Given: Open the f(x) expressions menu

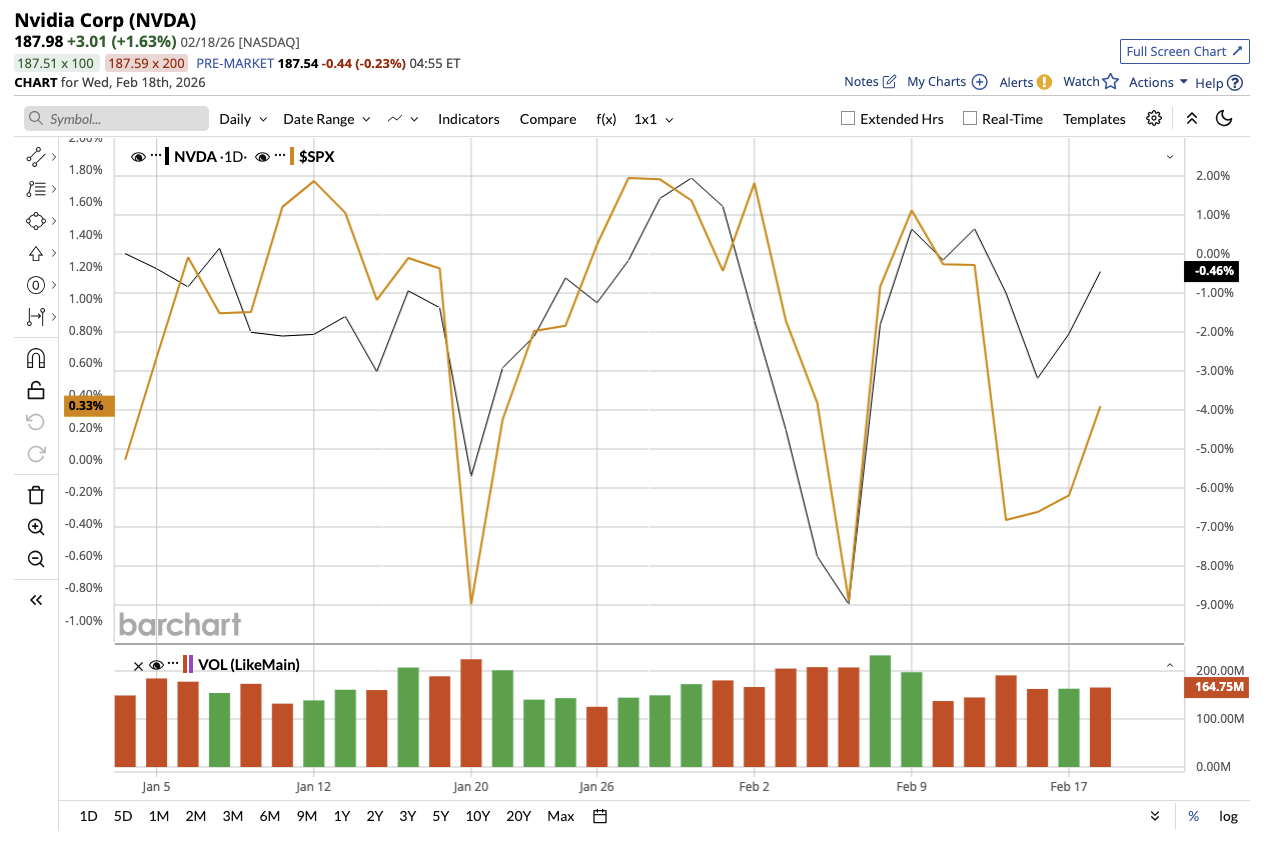Looking at the screenshot, I should coord(606,119).
